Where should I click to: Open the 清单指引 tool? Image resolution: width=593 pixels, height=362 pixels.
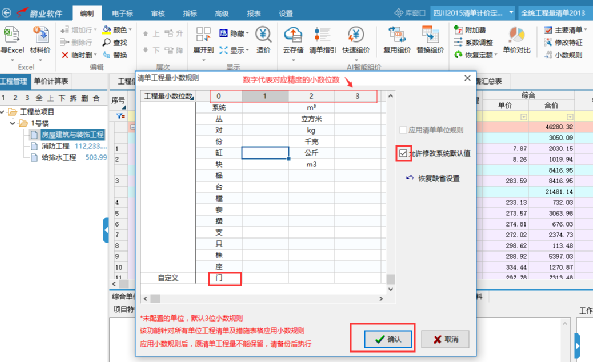[323, 35]
